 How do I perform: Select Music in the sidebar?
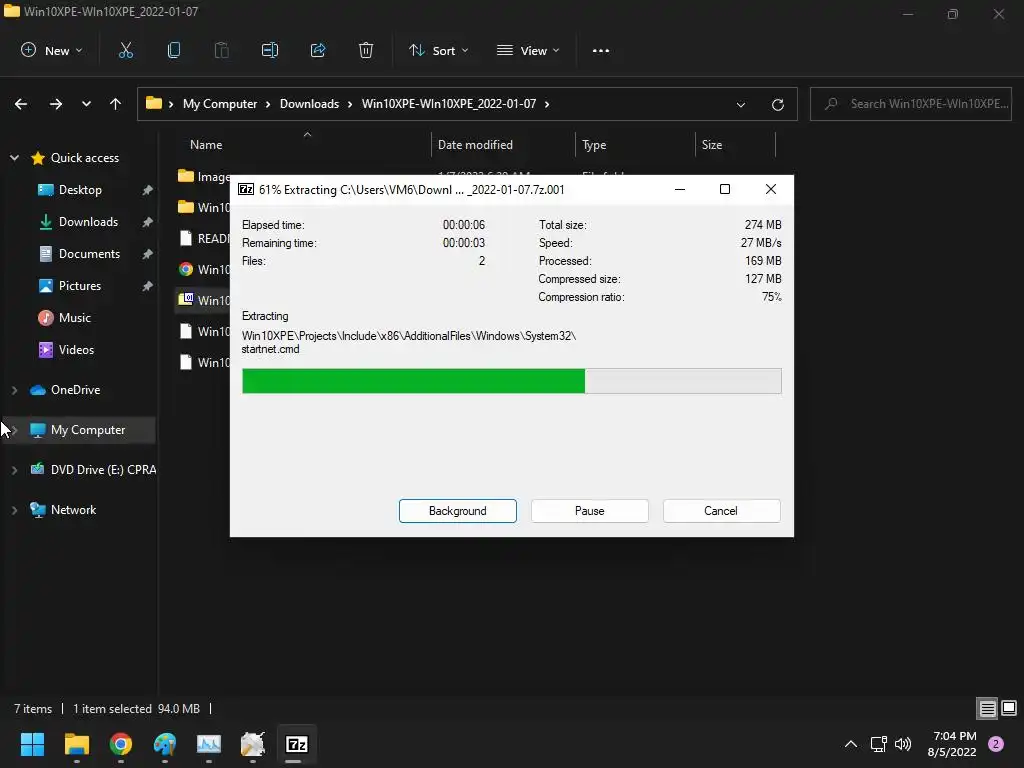click(x=74, y=317)
